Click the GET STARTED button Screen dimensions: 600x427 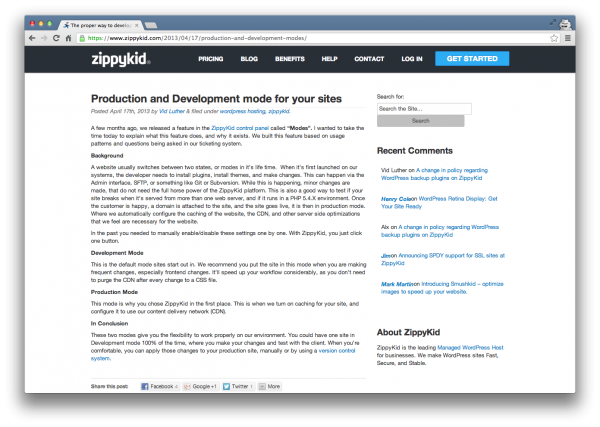pyautogui.click(x=472, y=59)
